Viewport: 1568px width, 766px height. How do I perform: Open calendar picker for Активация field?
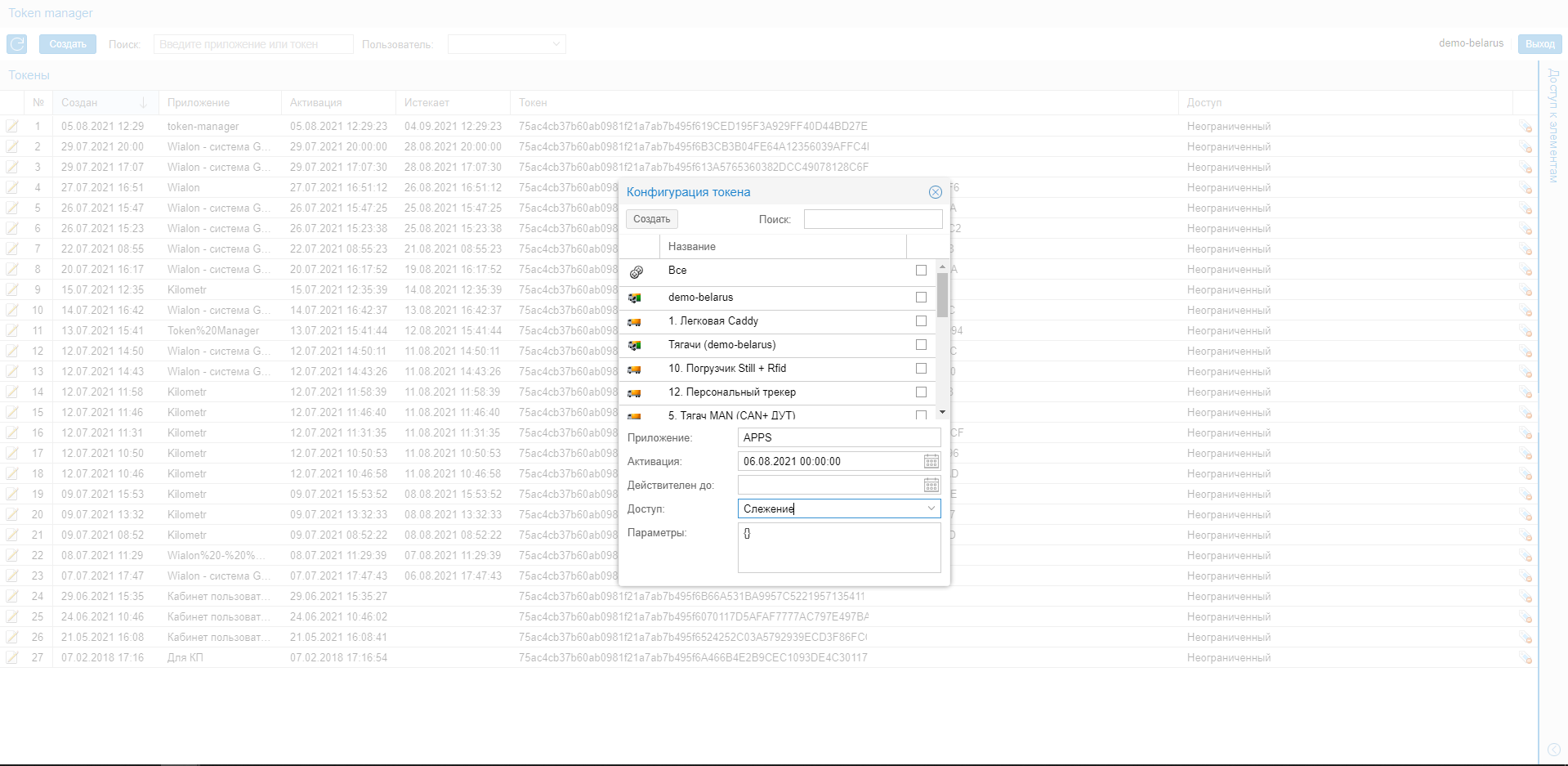[x=931, y=462]
